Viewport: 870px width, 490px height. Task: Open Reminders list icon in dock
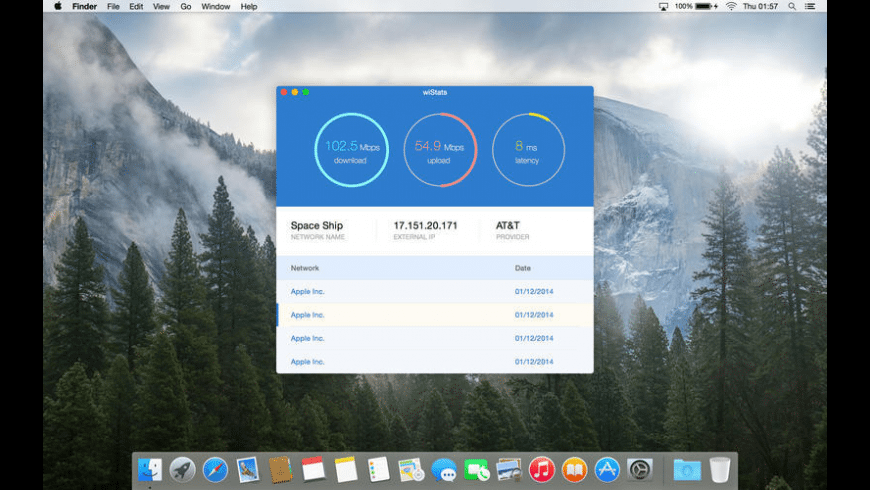tap(378, 469)
